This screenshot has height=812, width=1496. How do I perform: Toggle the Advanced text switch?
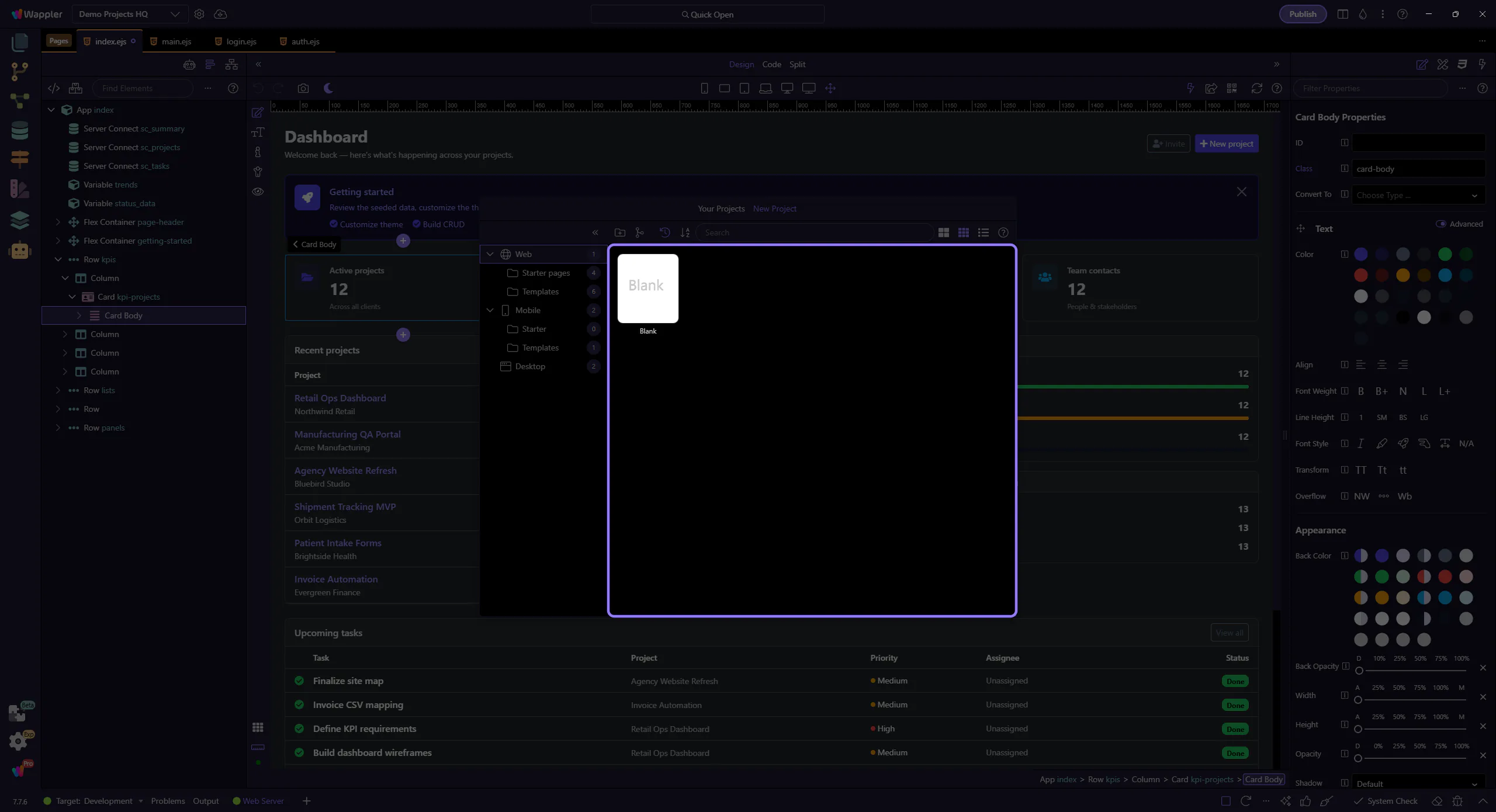[1441, 224]
